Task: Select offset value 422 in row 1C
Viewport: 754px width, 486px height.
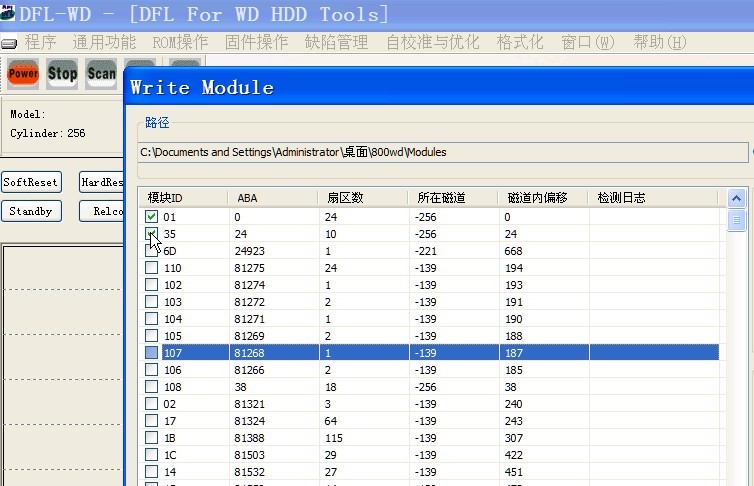Action: (x=514, y=455)
